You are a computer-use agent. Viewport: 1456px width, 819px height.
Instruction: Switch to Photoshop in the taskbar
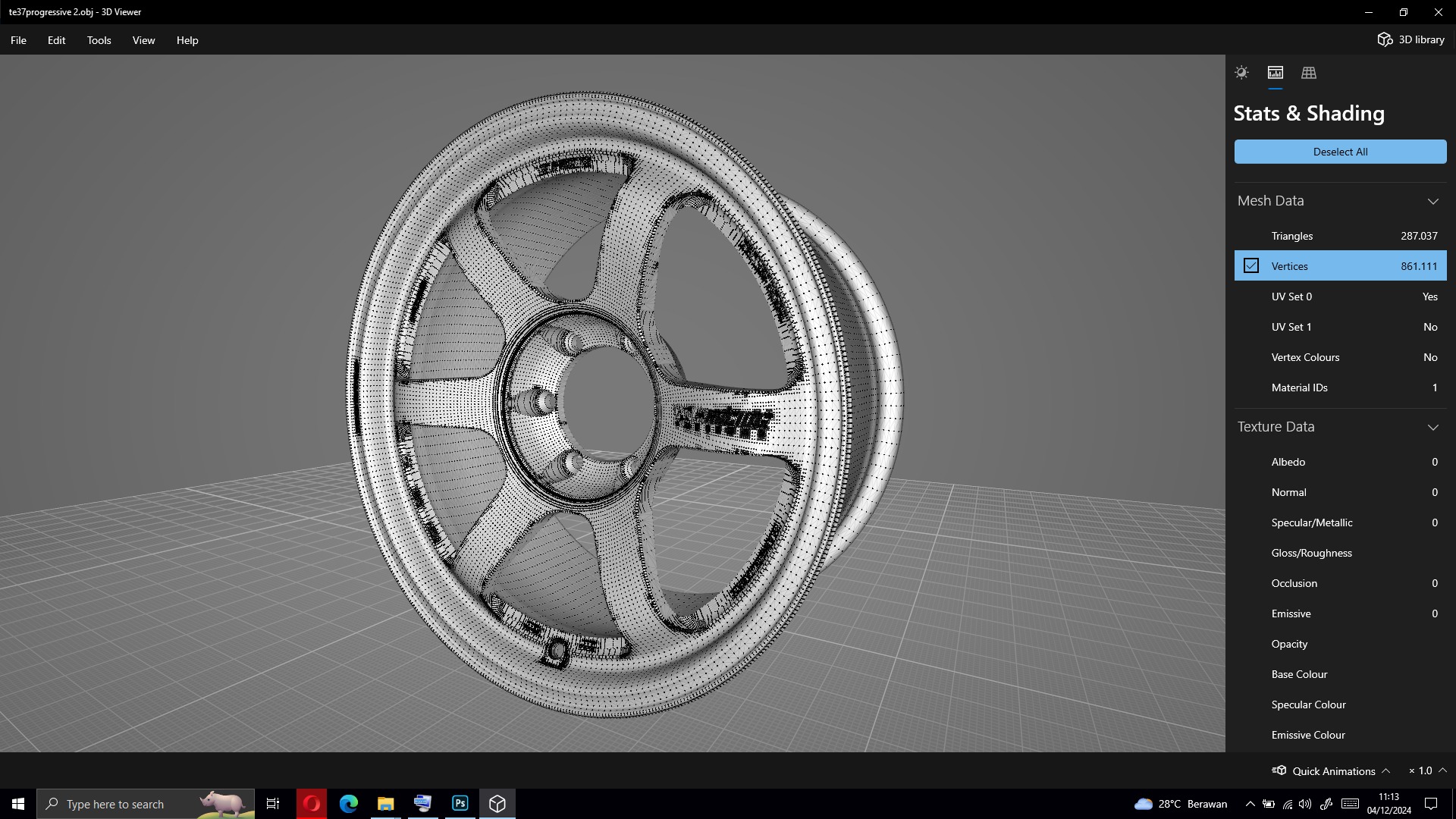(x=460, y=804)
